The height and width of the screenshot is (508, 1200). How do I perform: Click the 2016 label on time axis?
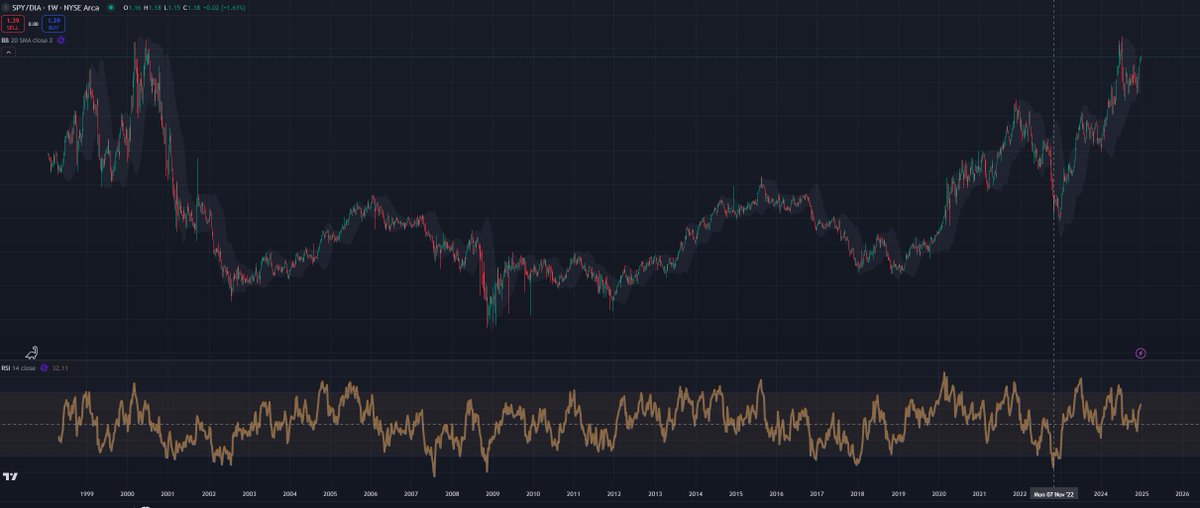[x=776, y=494]
